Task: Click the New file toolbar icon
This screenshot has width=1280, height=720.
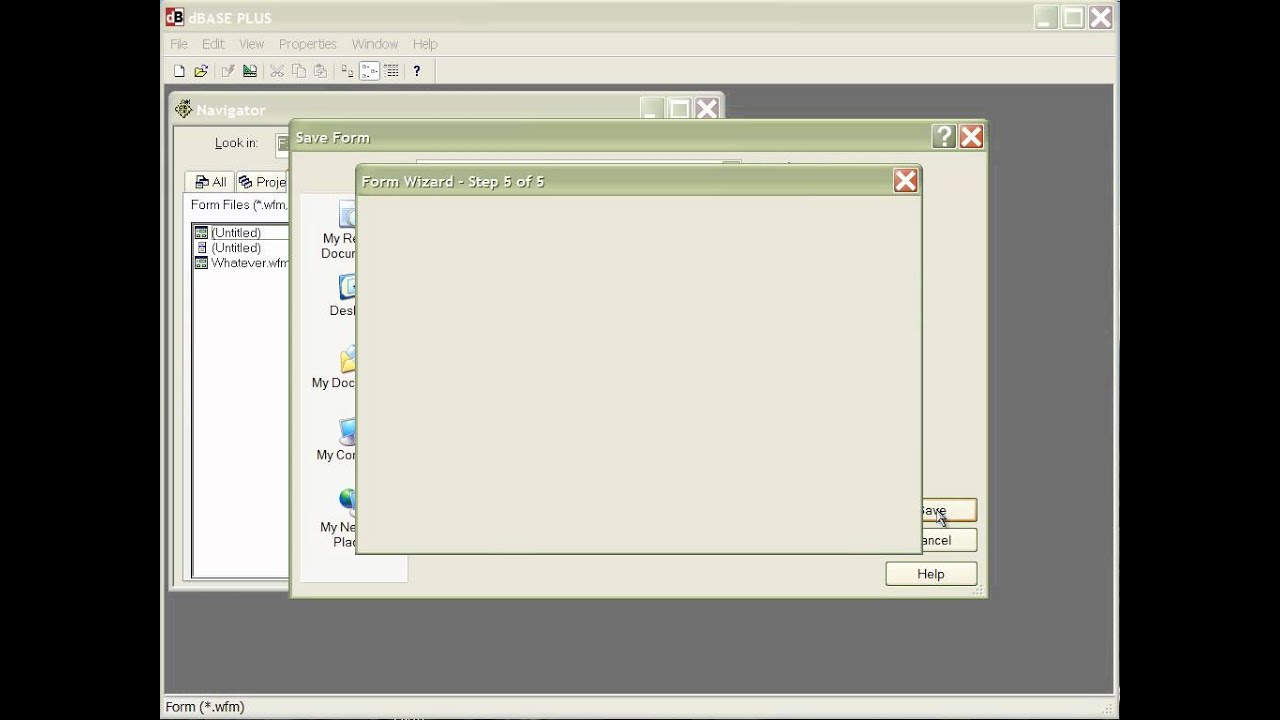Action: tap(179, 71)
